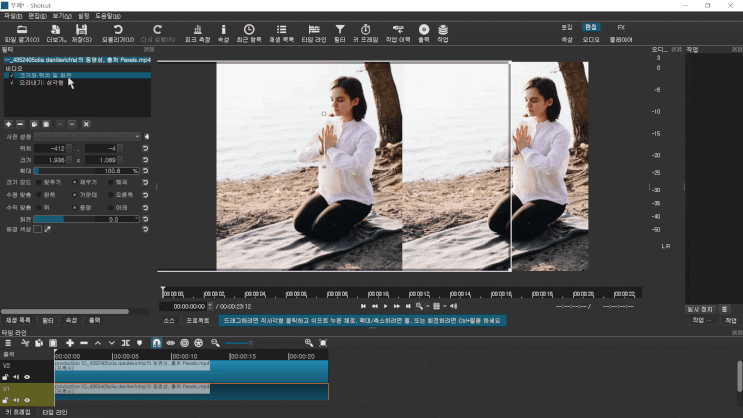Click the Open File (파일 열기) toolbar icon
This screenshot has width=743, height=418.
(x=22, y=29)
